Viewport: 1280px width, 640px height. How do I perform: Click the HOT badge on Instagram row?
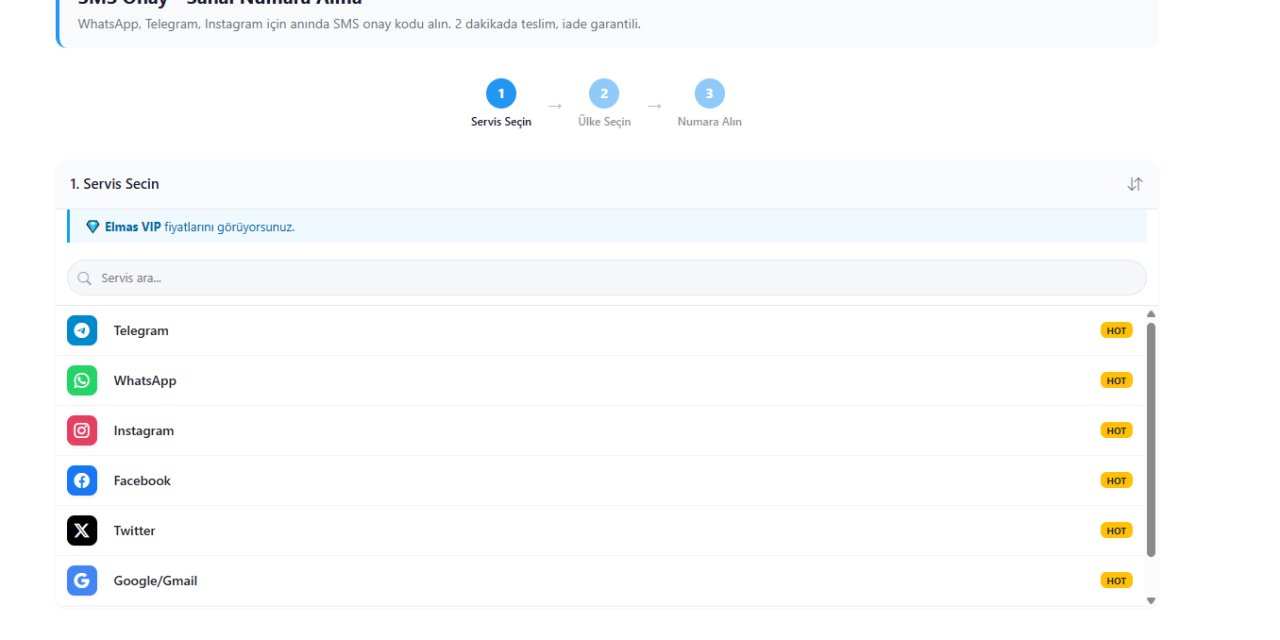click(x=1116, y=430)
